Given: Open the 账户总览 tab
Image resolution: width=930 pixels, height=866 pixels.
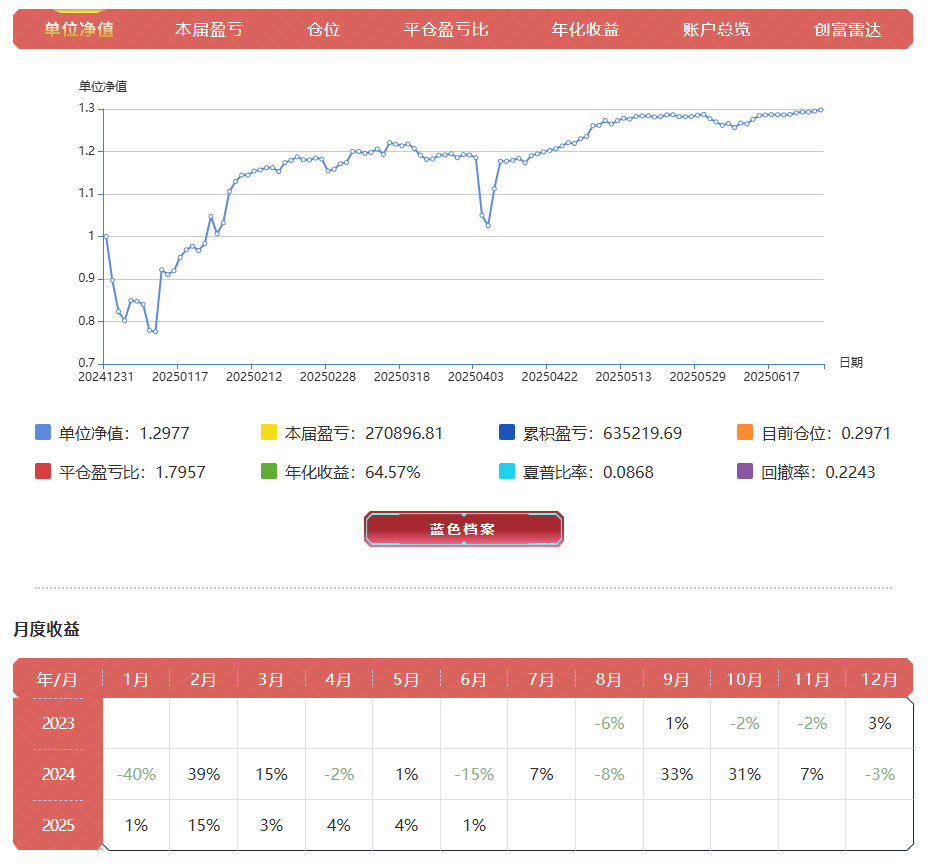Looking at the screenshot, I should (716, 29).
